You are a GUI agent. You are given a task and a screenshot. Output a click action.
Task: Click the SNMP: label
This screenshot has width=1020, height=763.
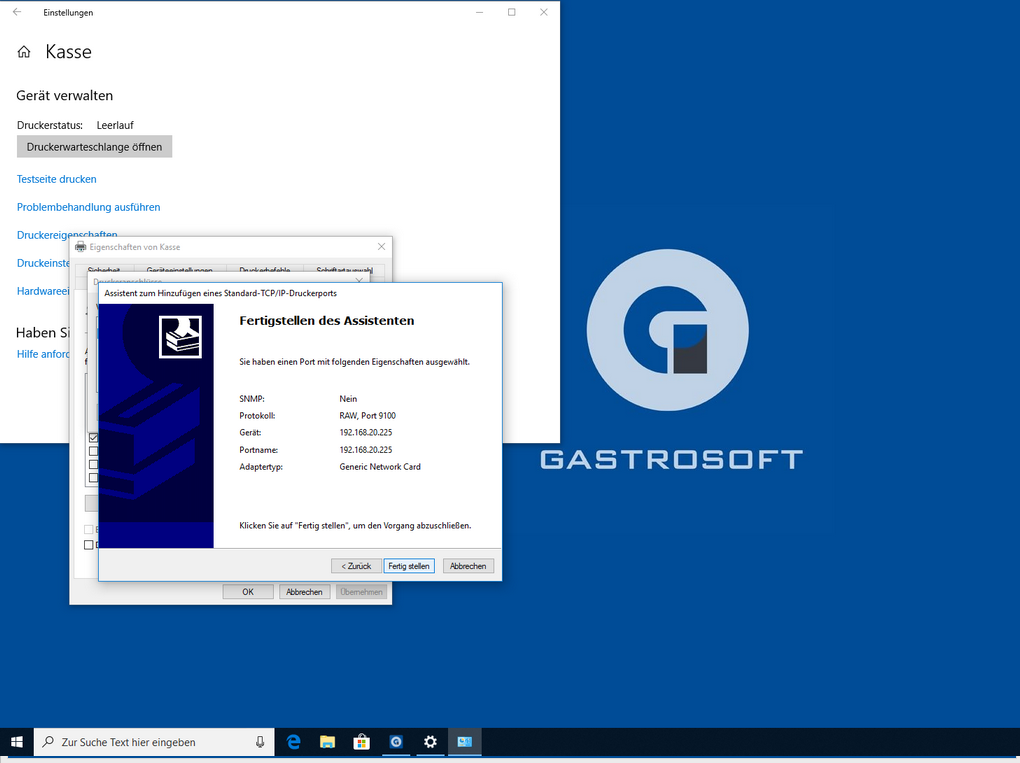[252, 399]
